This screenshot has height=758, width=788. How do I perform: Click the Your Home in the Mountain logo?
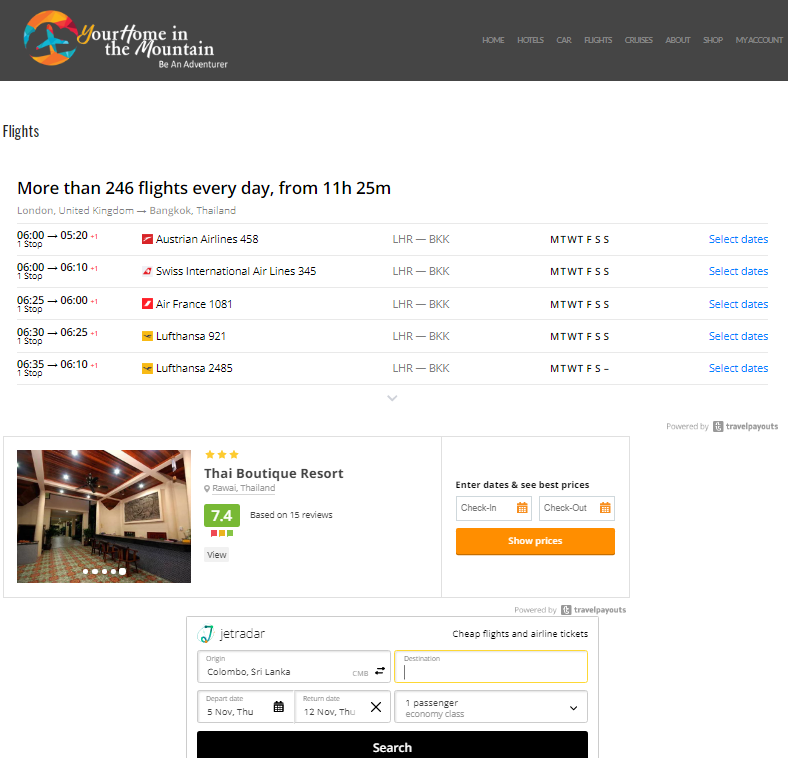coord(126,39)
